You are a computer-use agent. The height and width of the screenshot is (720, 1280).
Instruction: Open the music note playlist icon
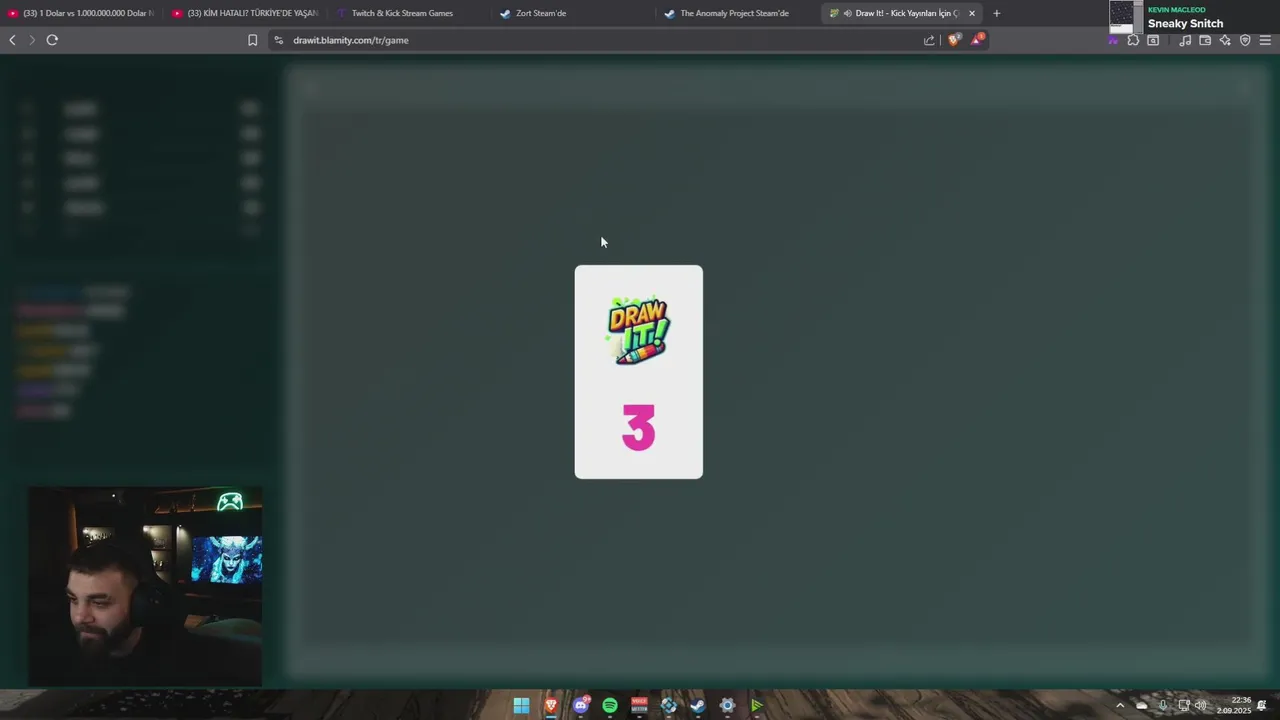pyautogui.click(x=1185, y=40)
